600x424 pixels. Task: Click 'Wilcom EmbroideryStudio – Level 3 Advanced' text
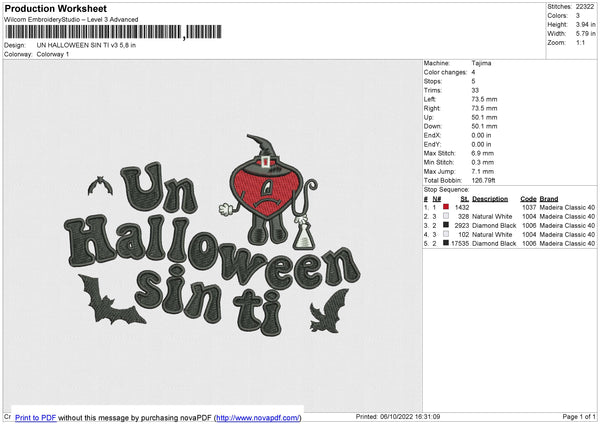point(71,20)
